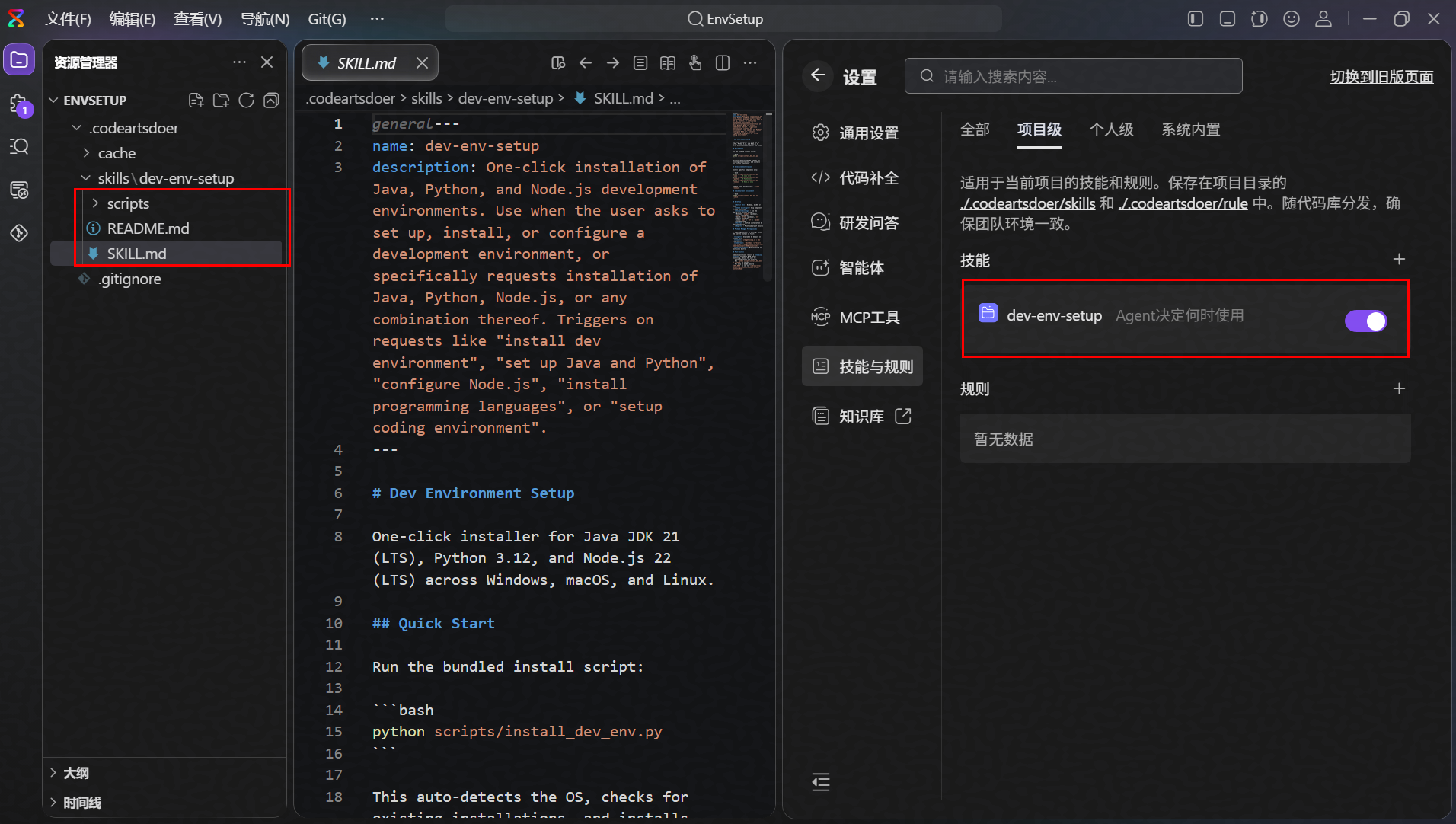The width and height of the screenshot is (1456, 824).
Task: Open the feedback smiley icon
Action: (1292, 19)
